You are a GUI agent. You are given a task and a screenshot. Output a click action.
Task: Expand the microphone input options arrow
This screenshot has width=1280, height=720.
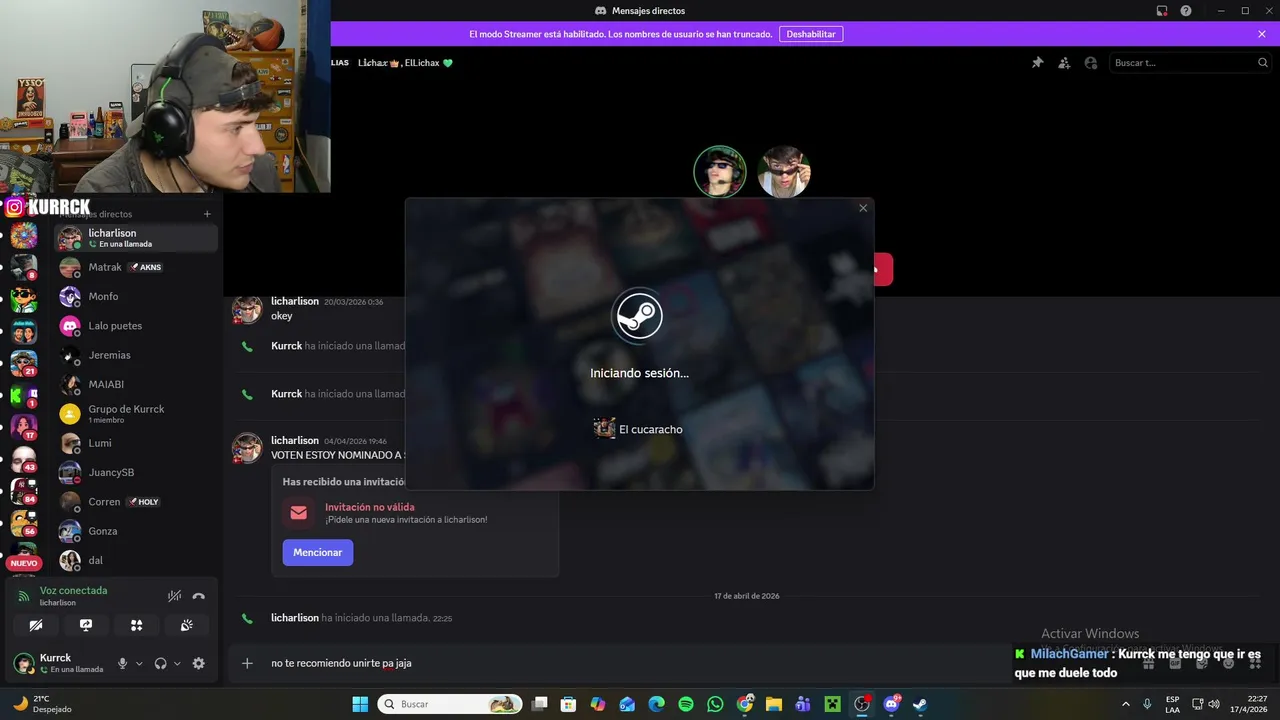[x=139, y=663]
